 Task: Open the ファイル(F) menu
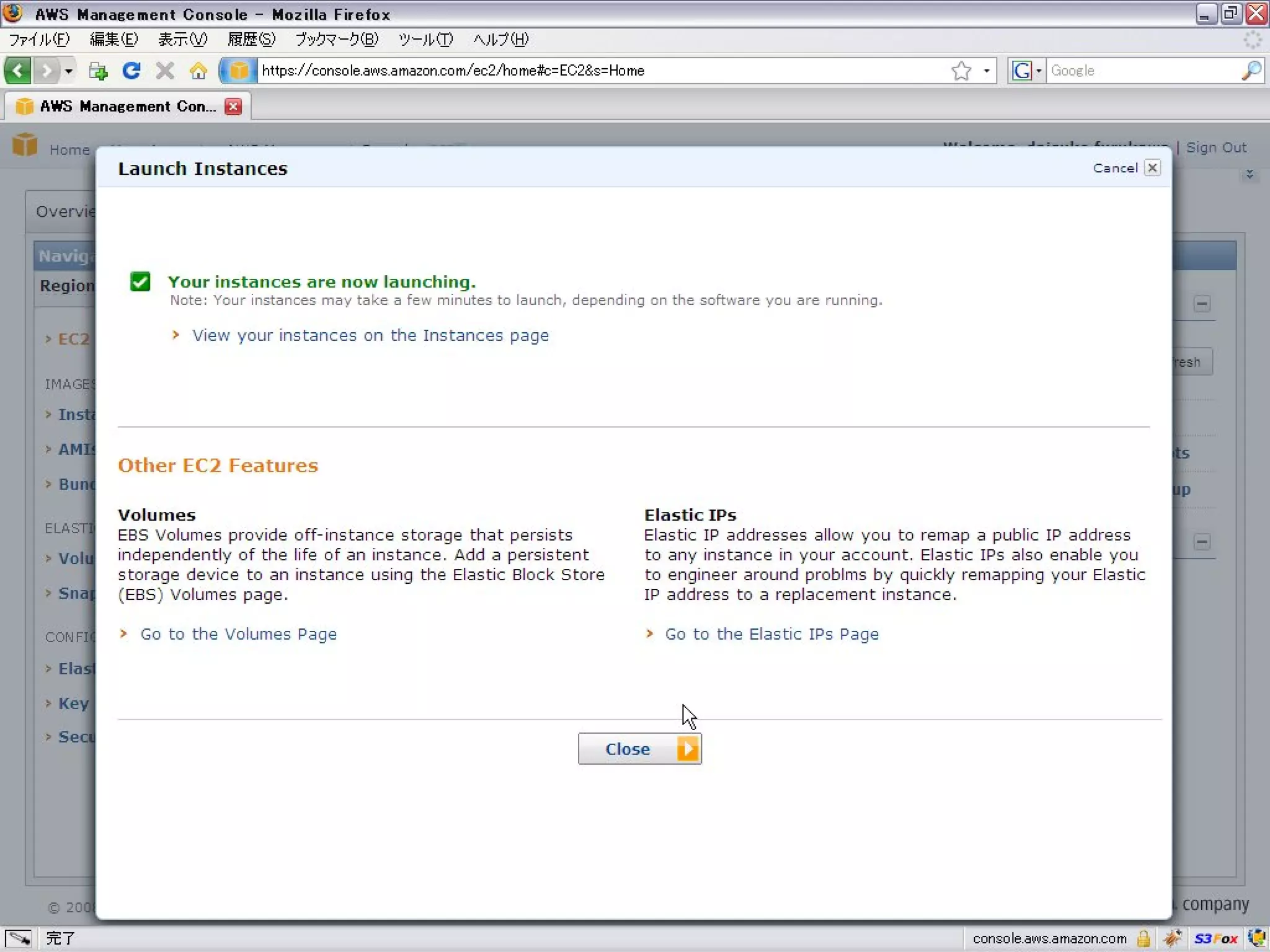(x=39, y=40)
